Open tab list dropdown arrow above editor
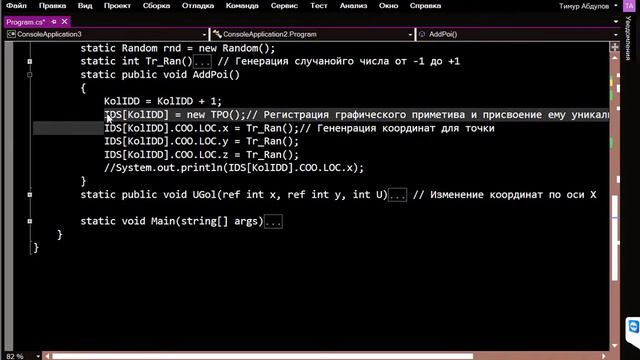640x360 pixels. [x=616, y=22]
